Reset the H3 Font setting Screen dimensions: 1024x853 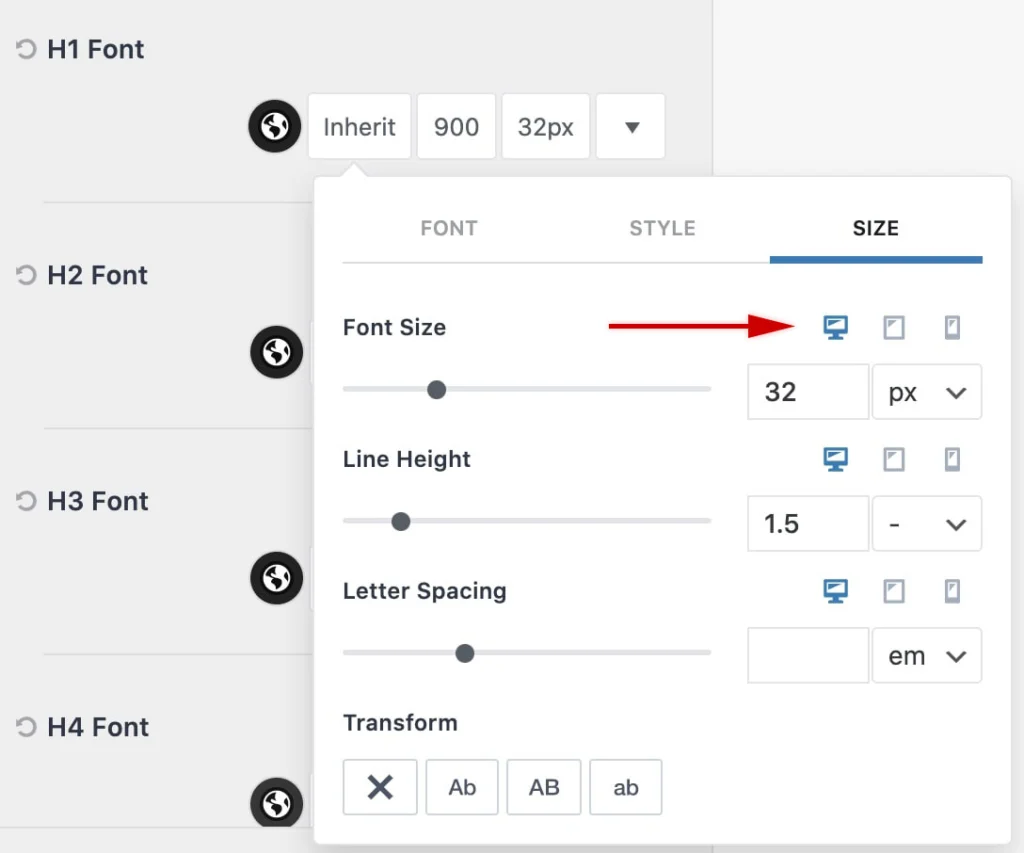click(x=27, y=501)
